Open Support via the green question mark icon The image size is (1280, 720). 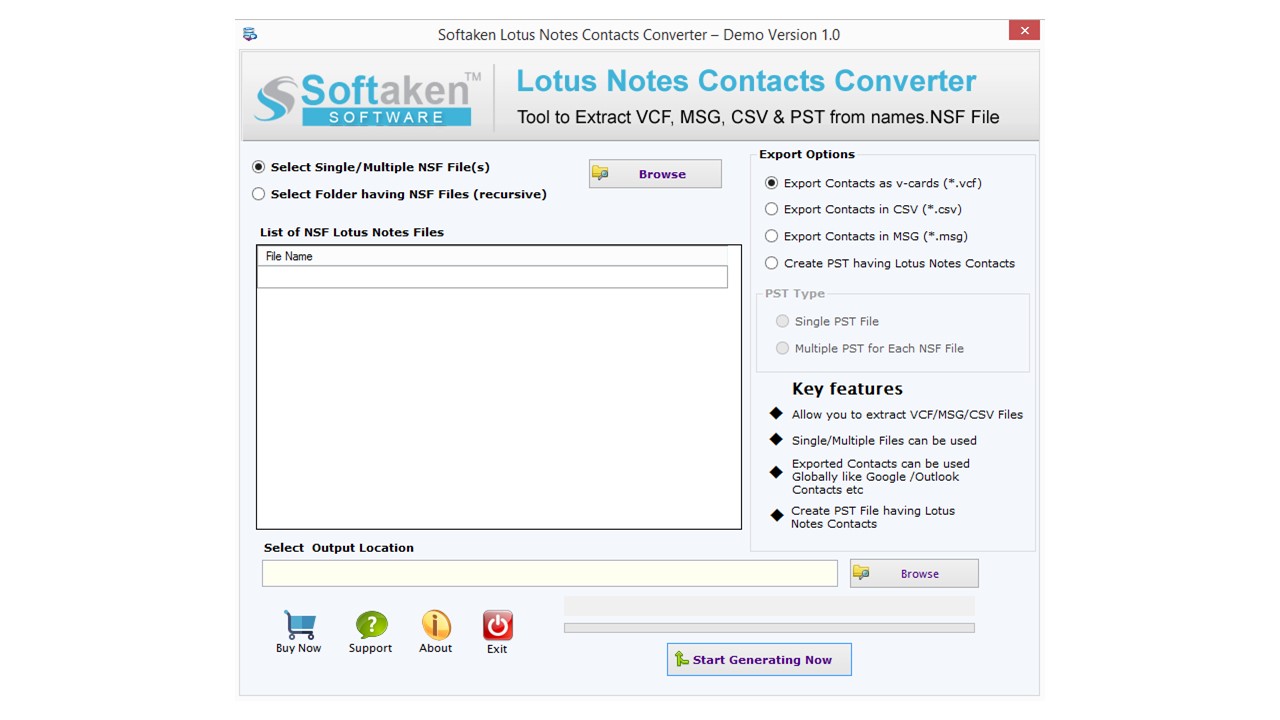point(370,623)
